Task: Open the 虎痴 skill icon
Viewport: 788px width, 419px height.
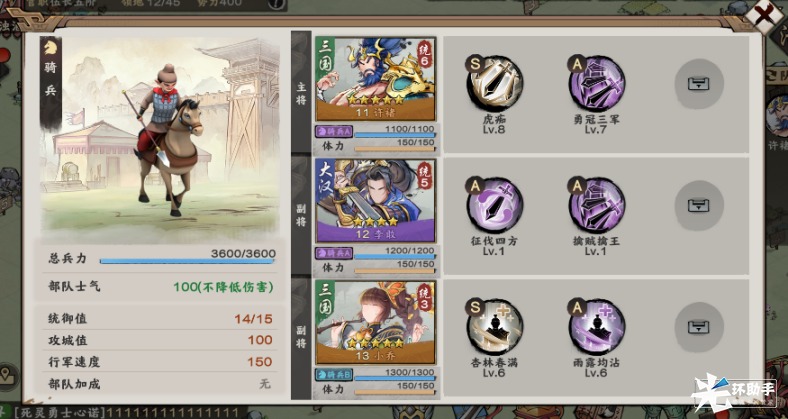Action: pyautogui.click(x=494, y=83)
